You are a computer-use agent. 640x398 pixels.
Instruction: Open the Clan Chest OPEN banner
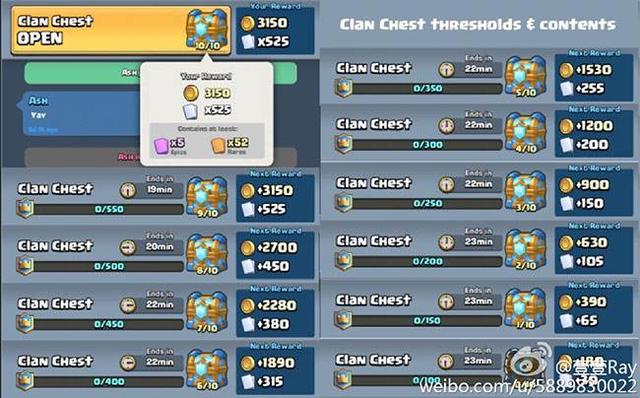click(x=121, y=31)
